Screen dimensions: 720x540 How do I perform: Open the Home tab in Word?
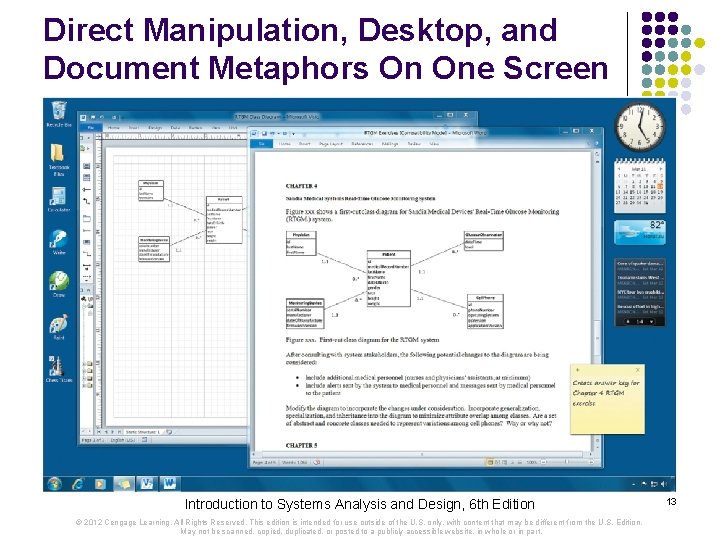coord(285,144)
